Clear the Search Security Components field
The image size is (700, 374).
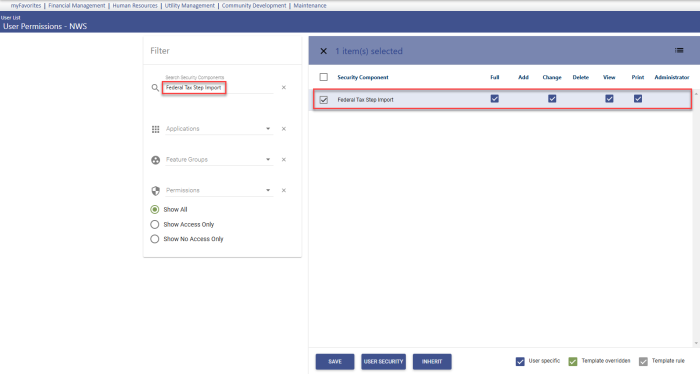click(x=283, y=87)
